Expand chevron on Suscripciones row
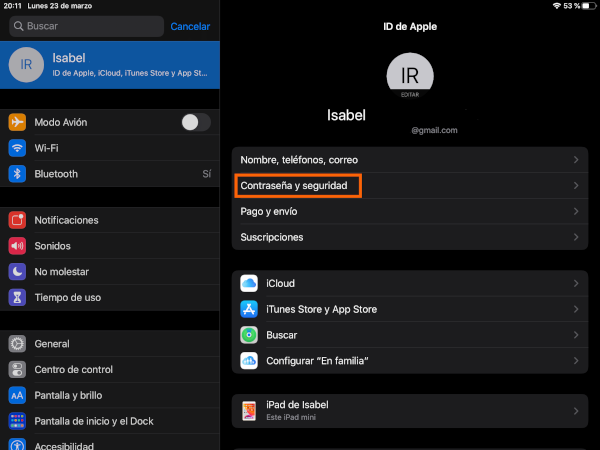This screenshot has width=600, height=450. 575,238
